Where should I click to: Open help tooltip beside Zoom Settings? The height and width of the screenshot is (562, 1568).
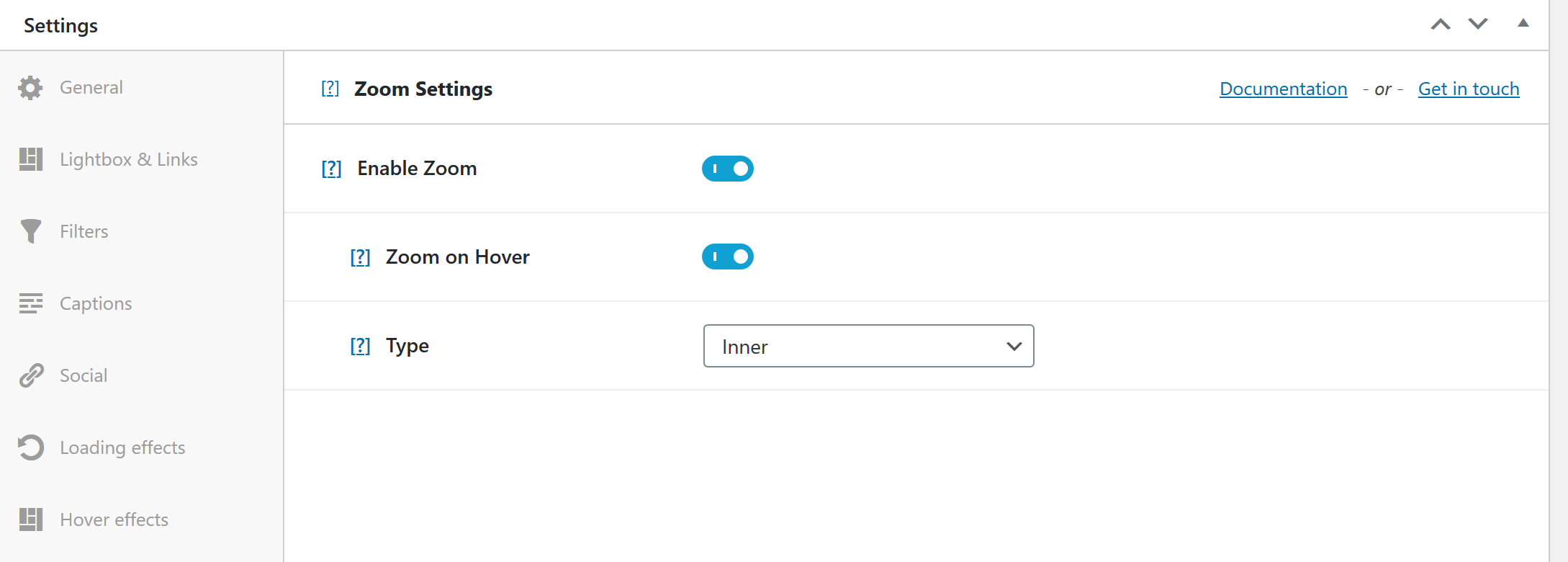click(x=330, y=89)
